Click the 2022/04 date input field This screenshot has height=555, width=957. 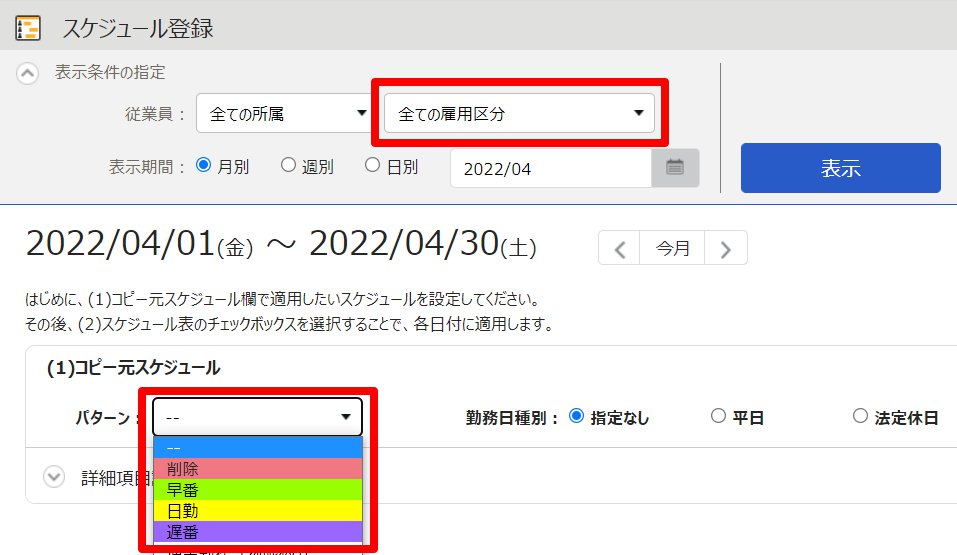point(551,168)
